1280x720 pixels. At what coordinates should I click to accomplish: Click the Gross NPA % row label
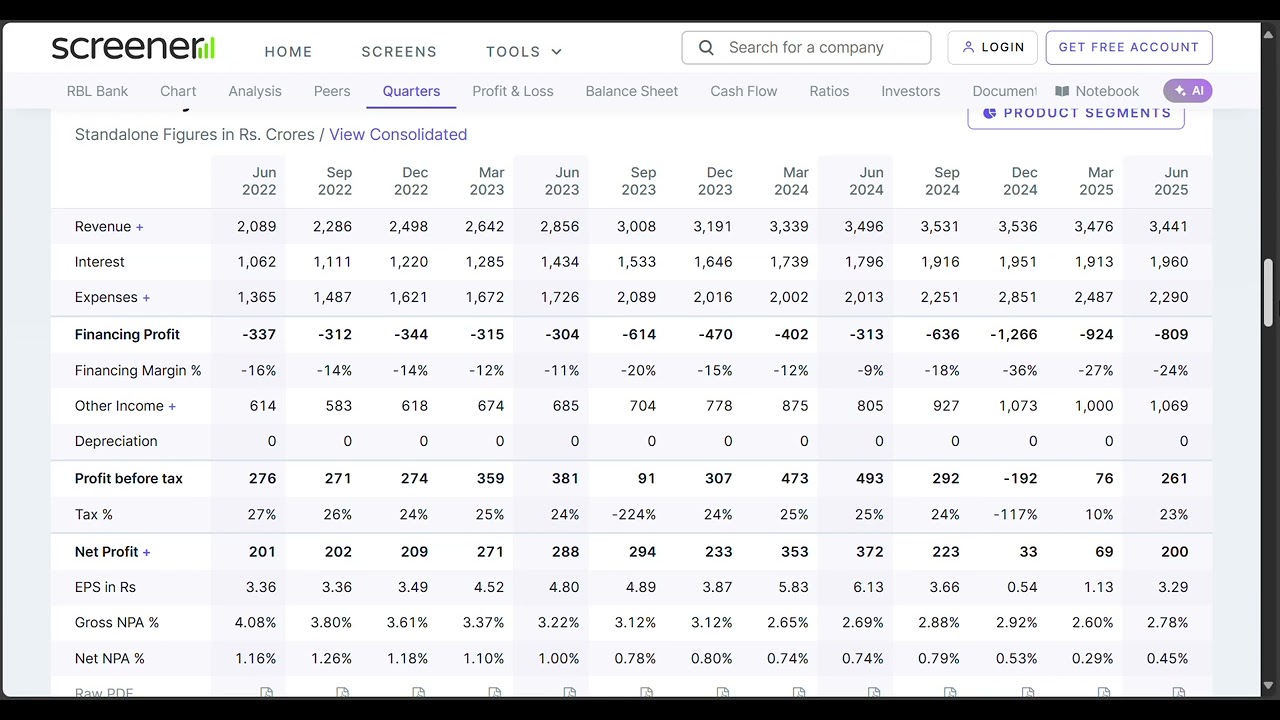pyautogui.click(x=117, y=622)
